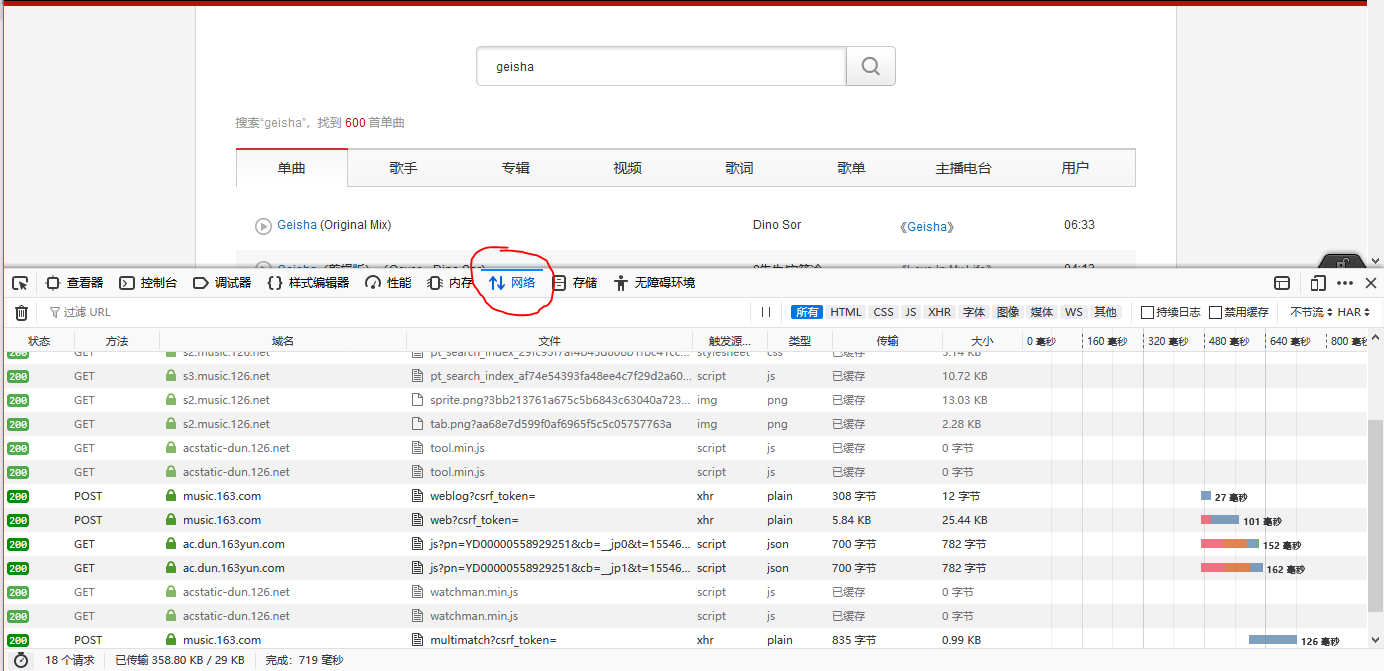
Task: Select the 所有 filter button
Action: (807, 312)
